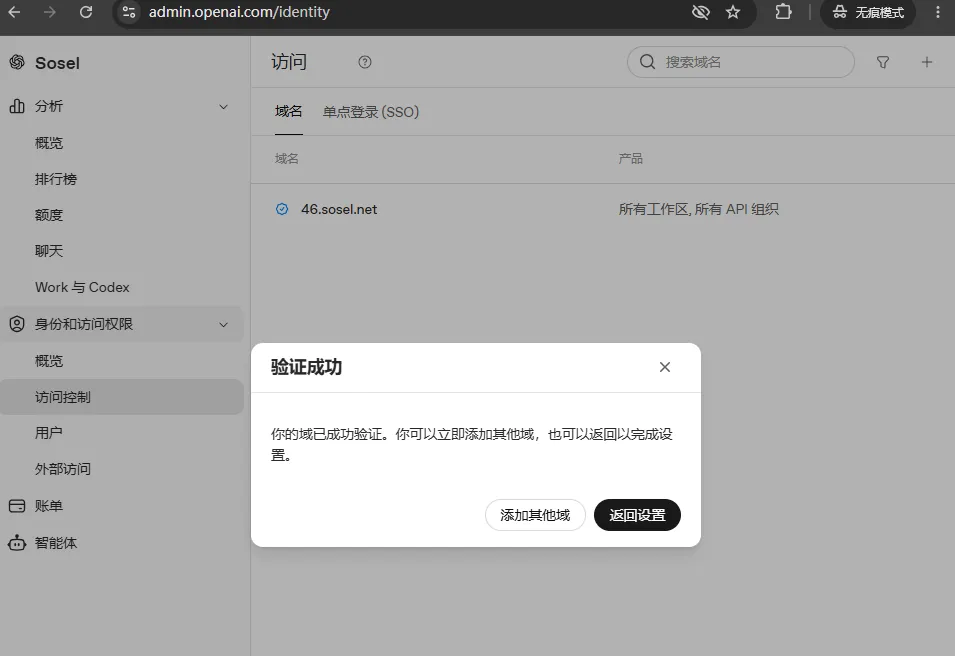Click the 返回设置 button

(x=637, y=515)
